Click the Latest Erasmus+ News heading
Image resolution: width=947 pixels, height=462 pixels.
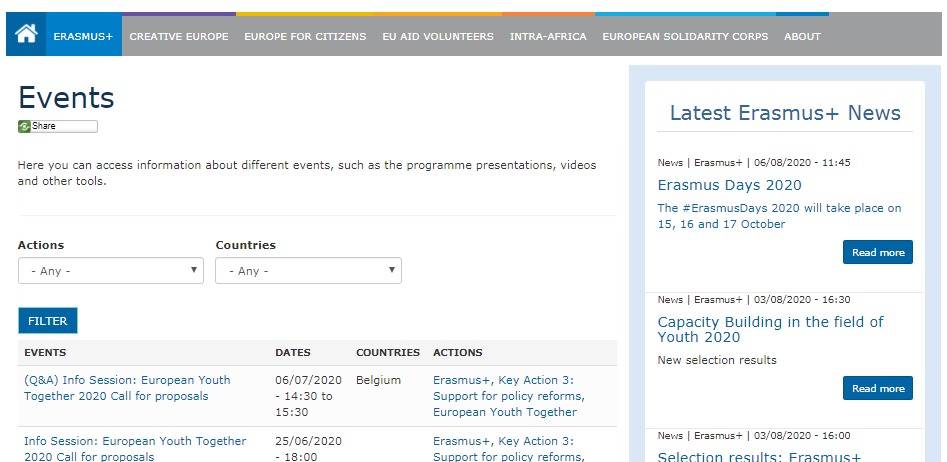click(x=785, y=113)
